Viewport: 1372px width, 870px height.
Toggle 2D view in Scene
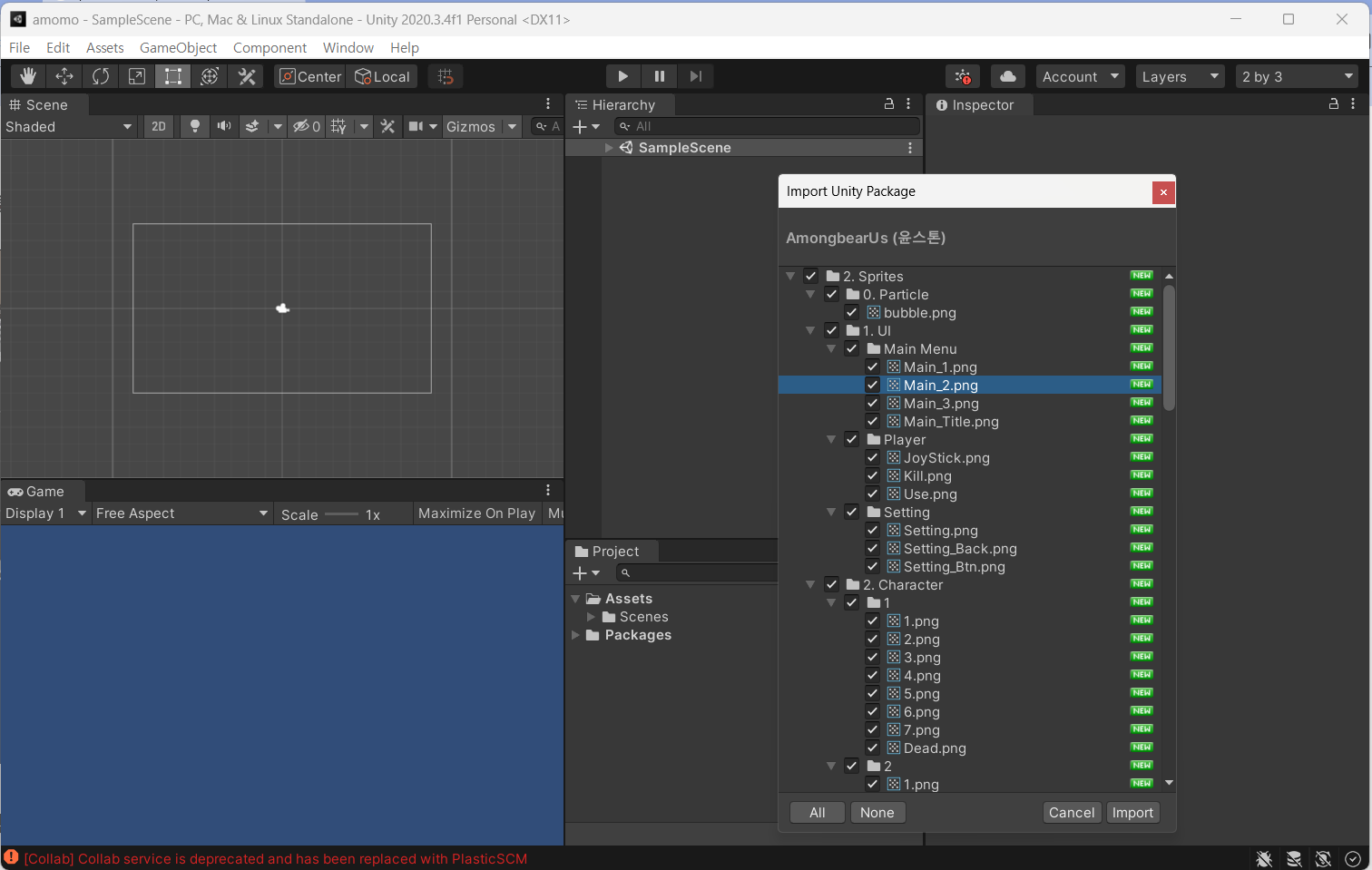159,126
